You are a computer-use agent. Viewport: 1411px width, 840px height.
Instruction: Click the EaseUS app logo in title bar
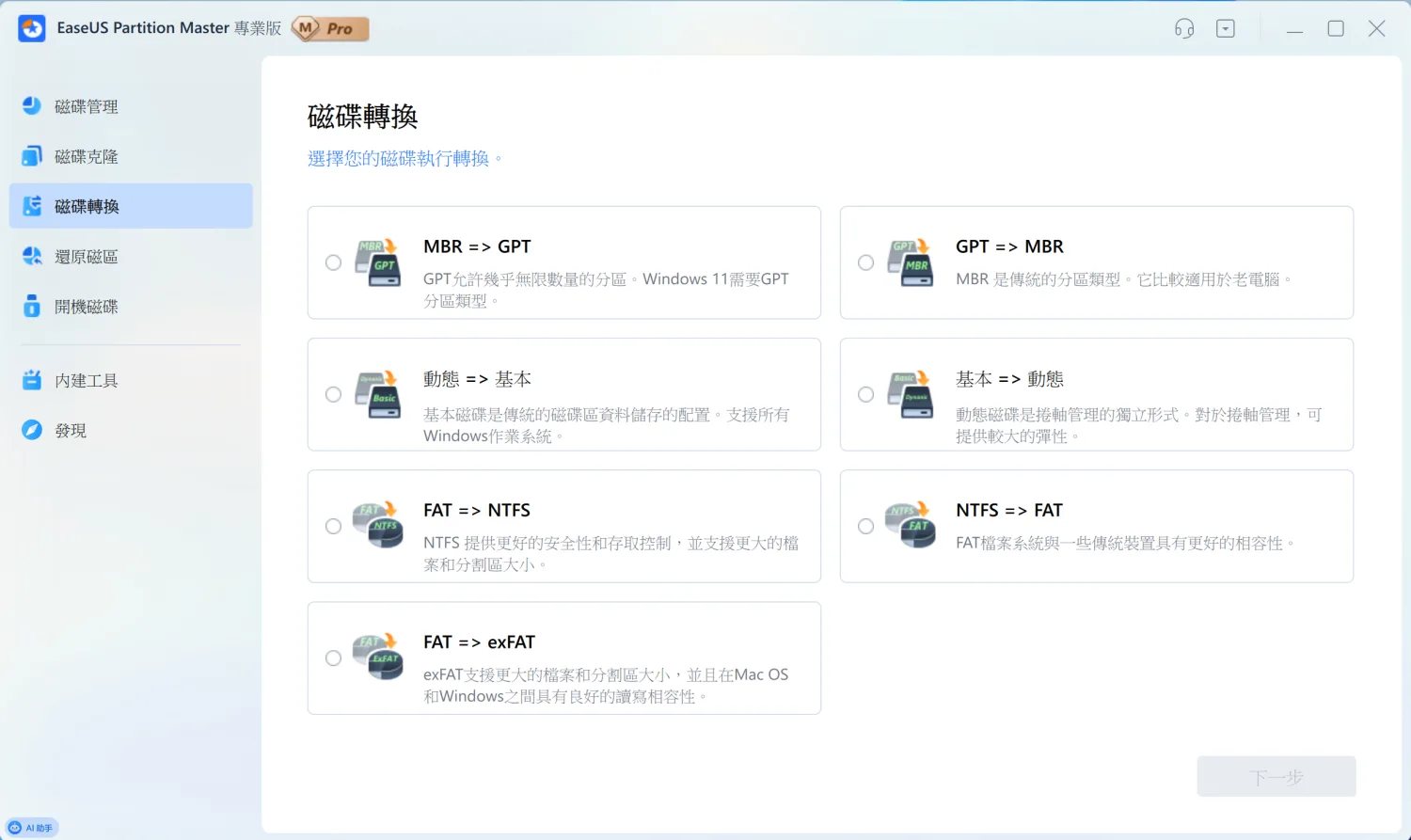click(32, 28)
